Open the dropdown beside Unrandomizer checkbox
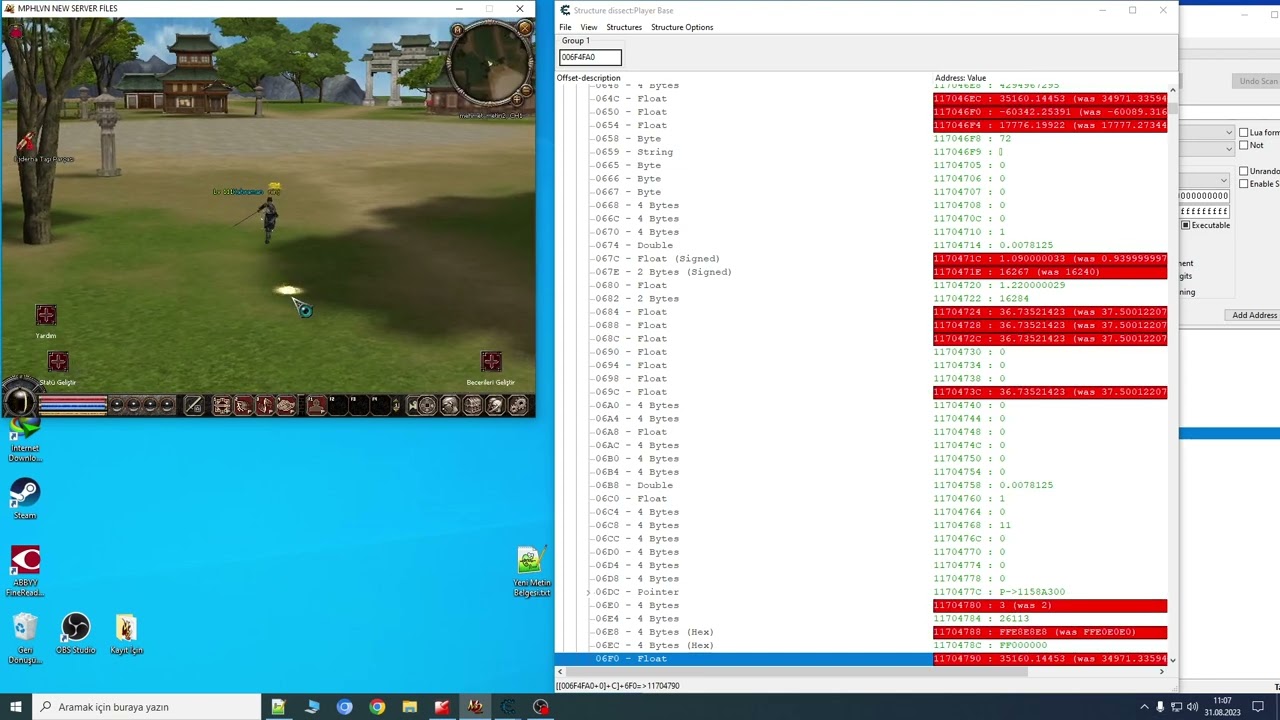 point(1224,180)
